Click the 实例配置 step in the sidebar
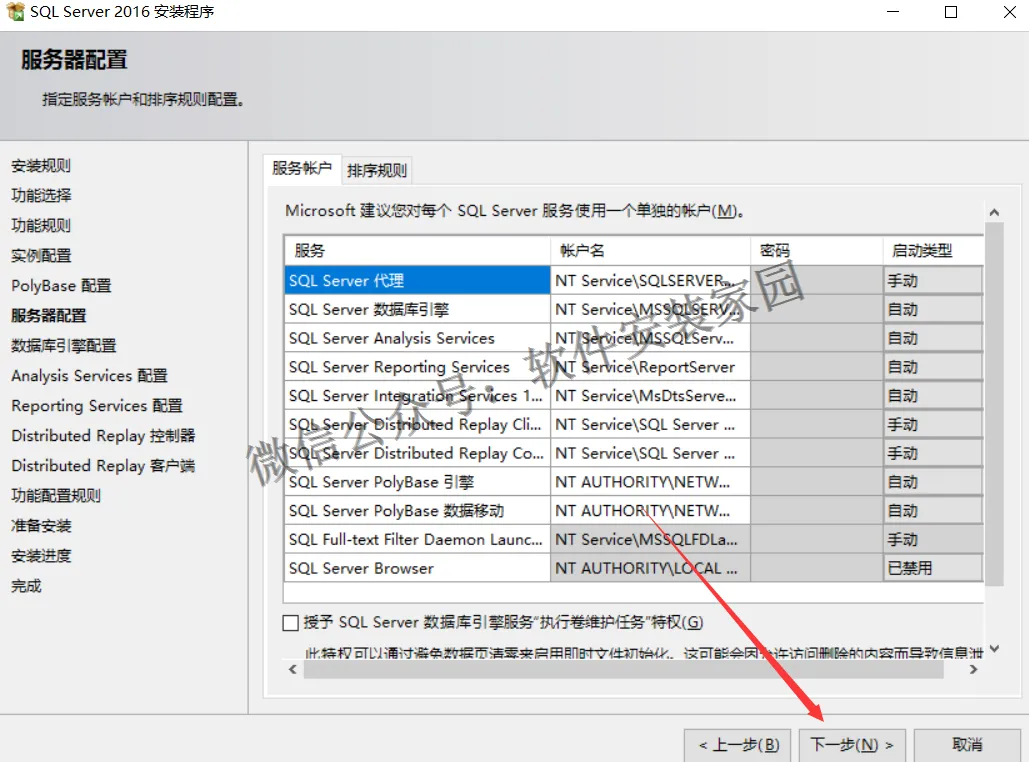This screenshot has height=762, width=1029. [x=41, y=256]
